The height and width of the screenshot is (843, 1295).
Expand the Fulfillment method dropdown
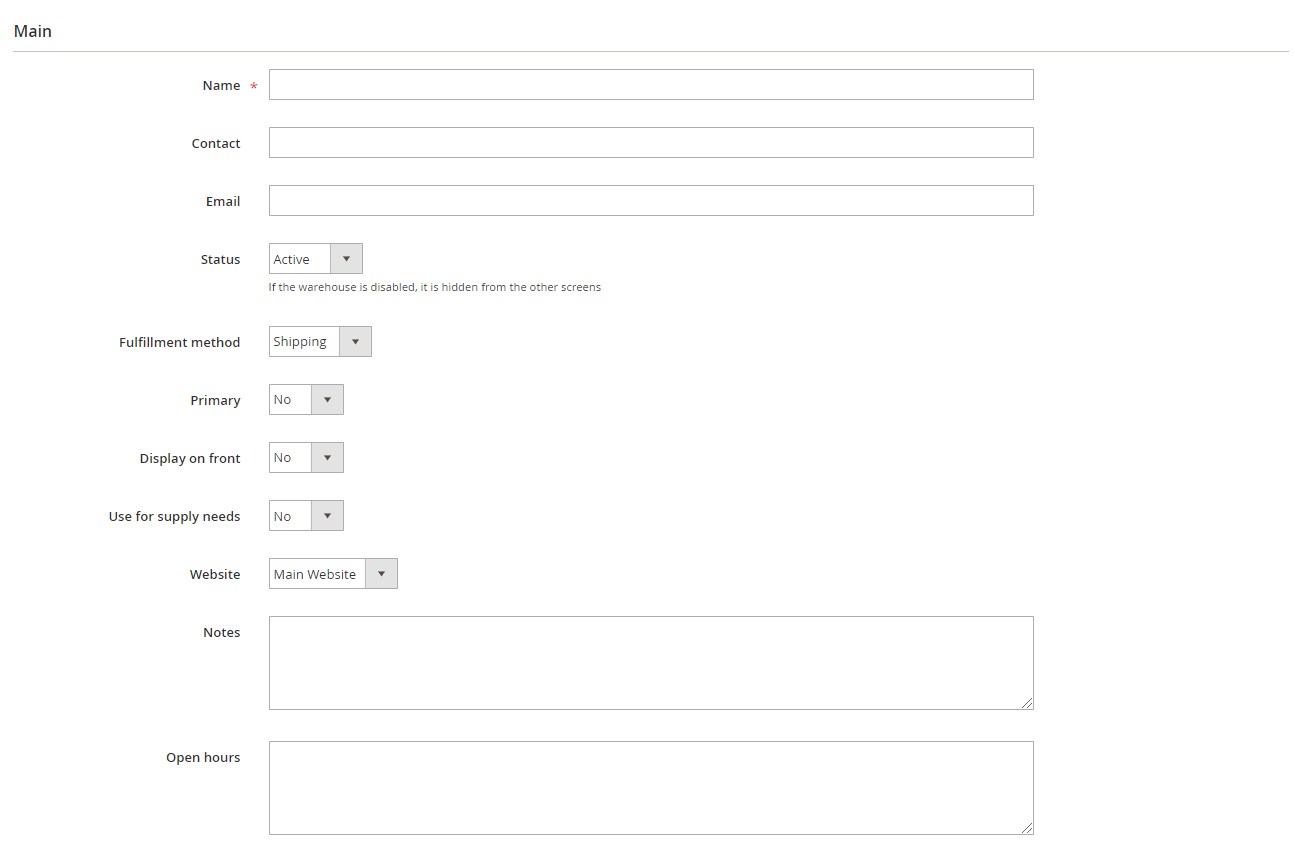tap(320, 342)
